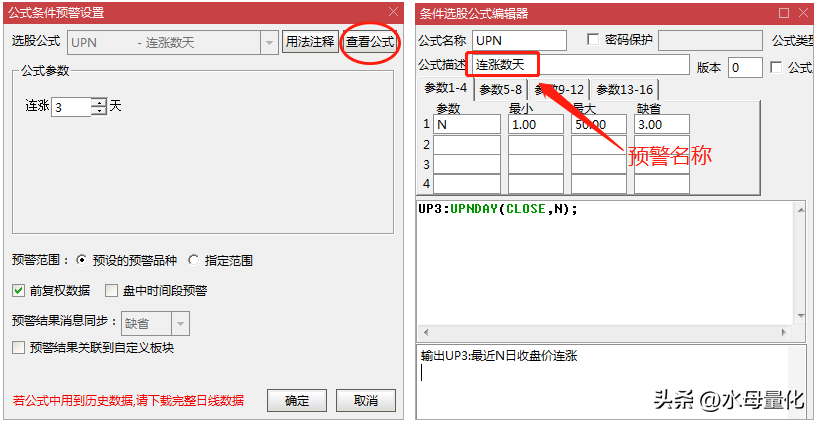Click parameter 4 name field
Viewport: 817px width, 423px height.
point(467,184)
